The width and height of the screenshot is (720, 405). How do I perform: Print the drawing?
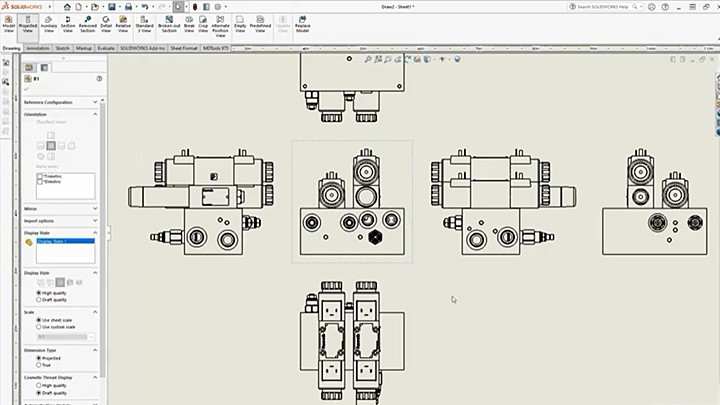pos(128,7)
